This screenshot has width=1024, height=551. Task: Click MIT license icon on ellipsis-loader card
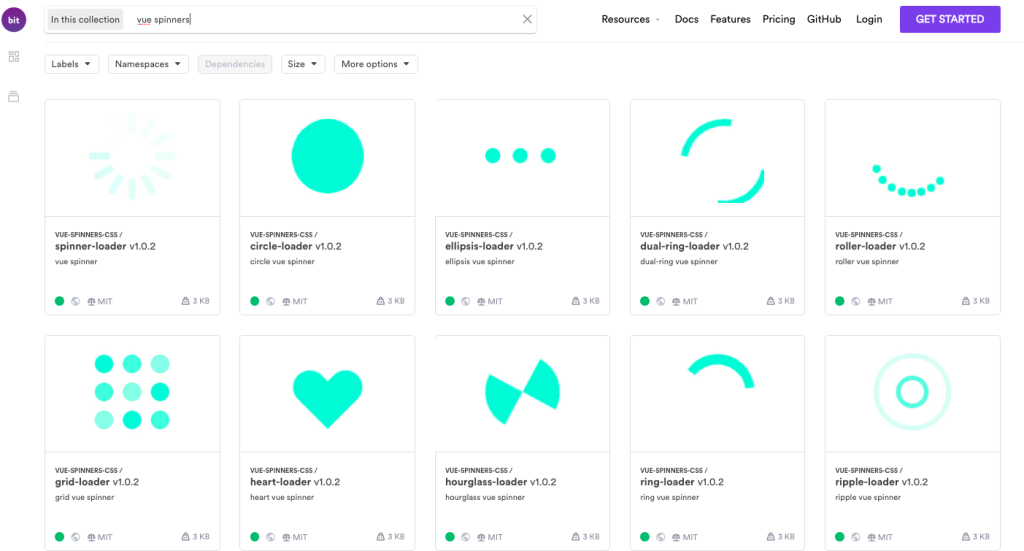click(x=482, y=301)
